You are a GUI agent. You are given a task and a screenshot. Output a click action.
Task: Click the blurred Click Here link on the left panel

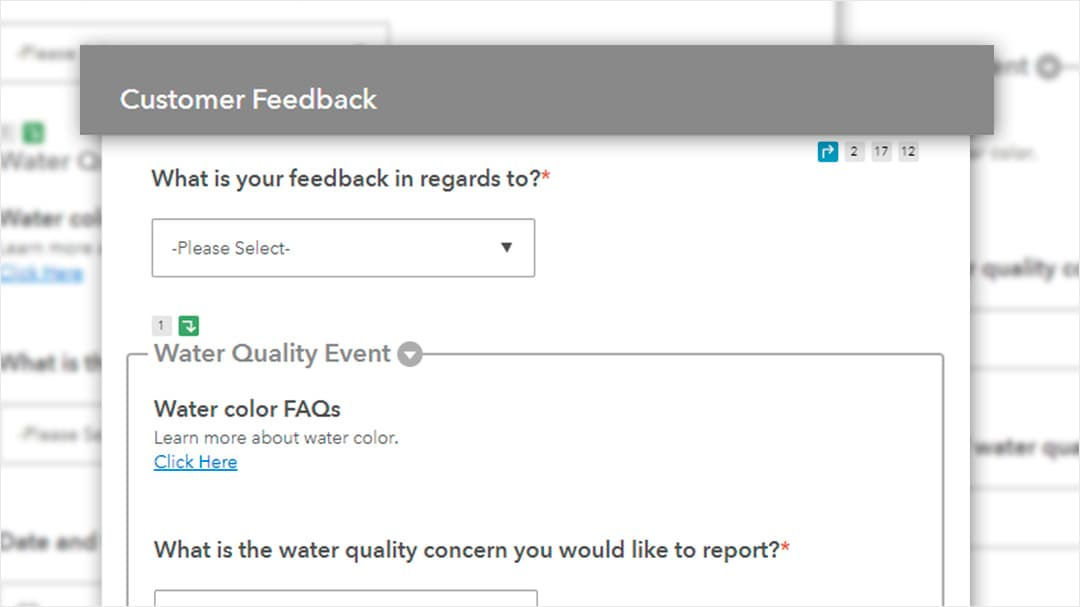pos(42,273)
